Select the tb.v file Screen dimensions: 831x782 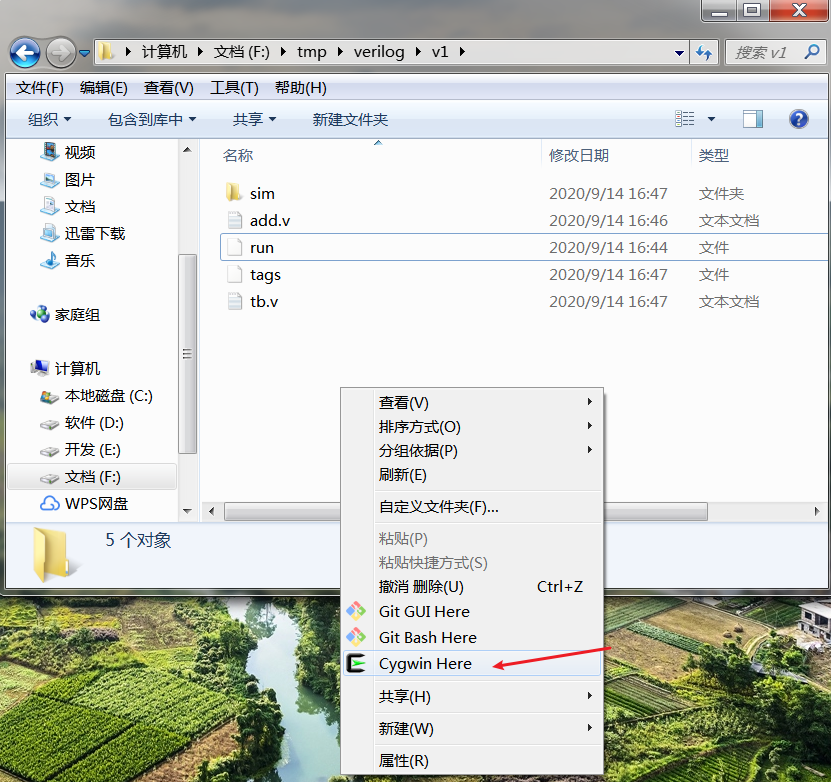tap(263, 301)
